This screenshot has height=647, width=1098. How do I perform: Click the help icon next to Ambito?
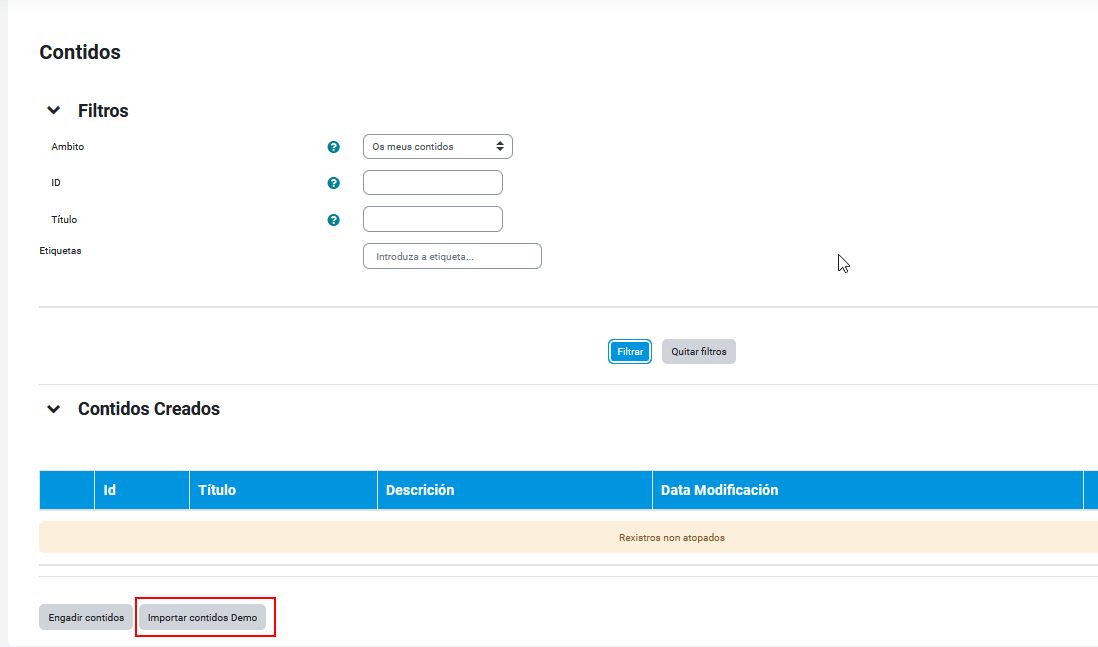tap(334, 147)
